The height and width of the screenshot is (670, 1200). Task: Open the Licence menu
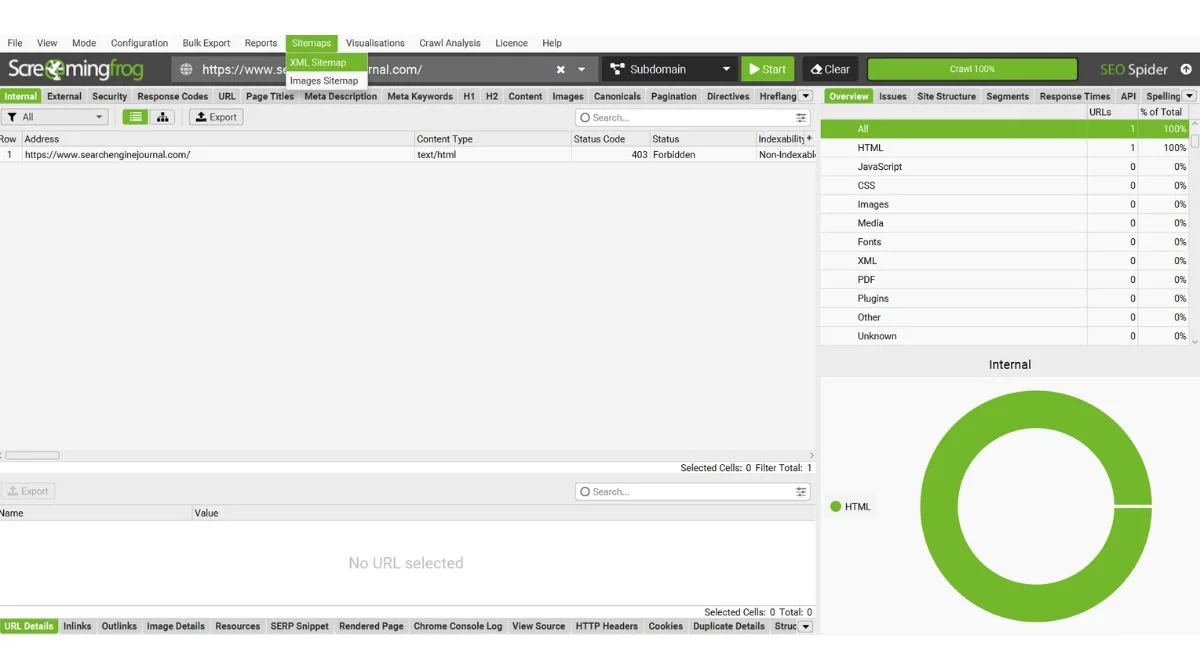click(x=511, y=43)
